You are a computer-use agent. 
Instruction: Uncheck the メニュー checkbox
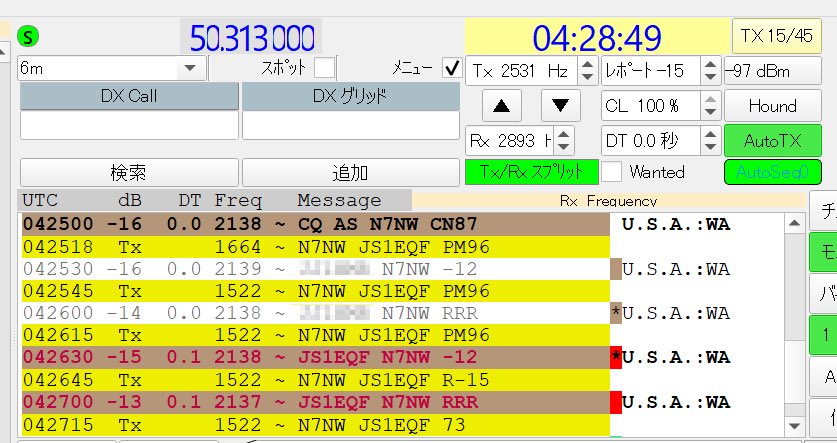(x=452, y=68)
